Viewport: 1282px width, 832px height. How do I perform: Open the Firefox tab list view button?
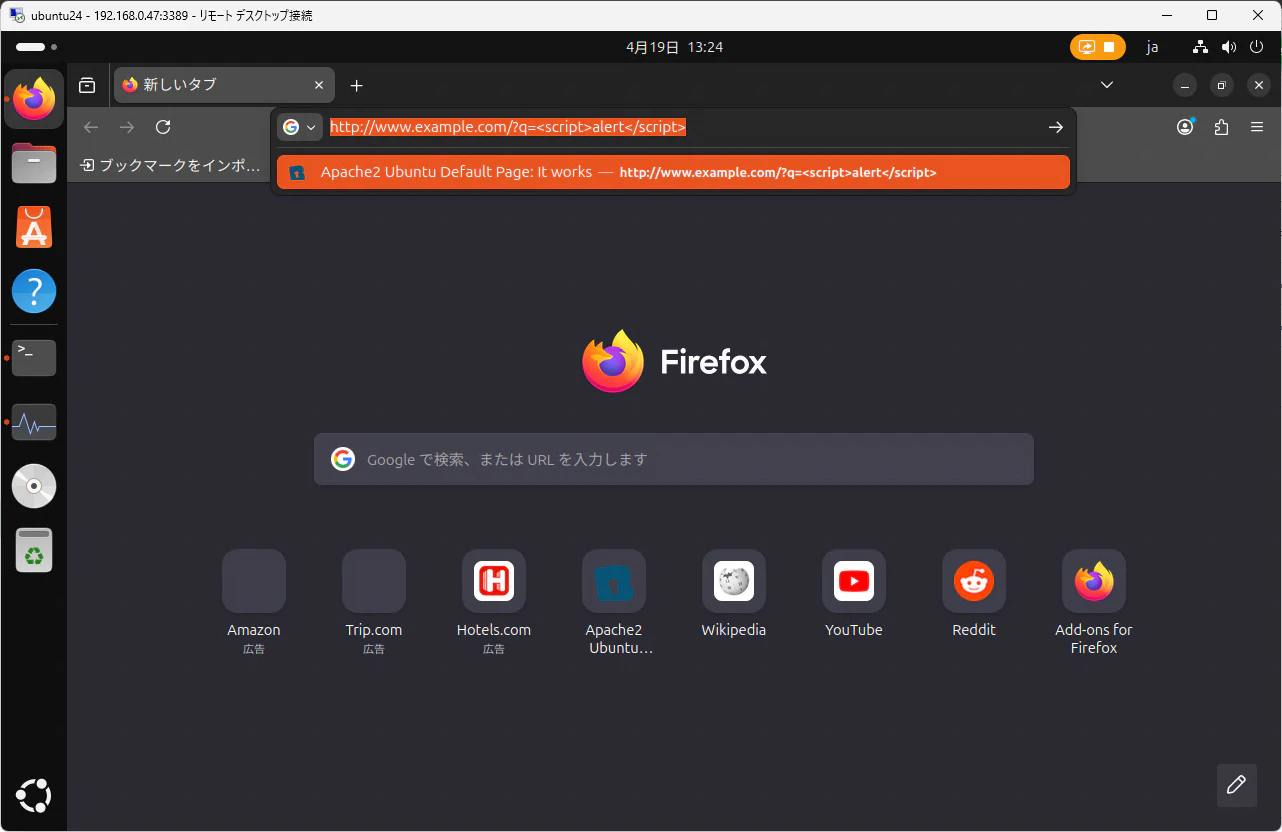88,85
